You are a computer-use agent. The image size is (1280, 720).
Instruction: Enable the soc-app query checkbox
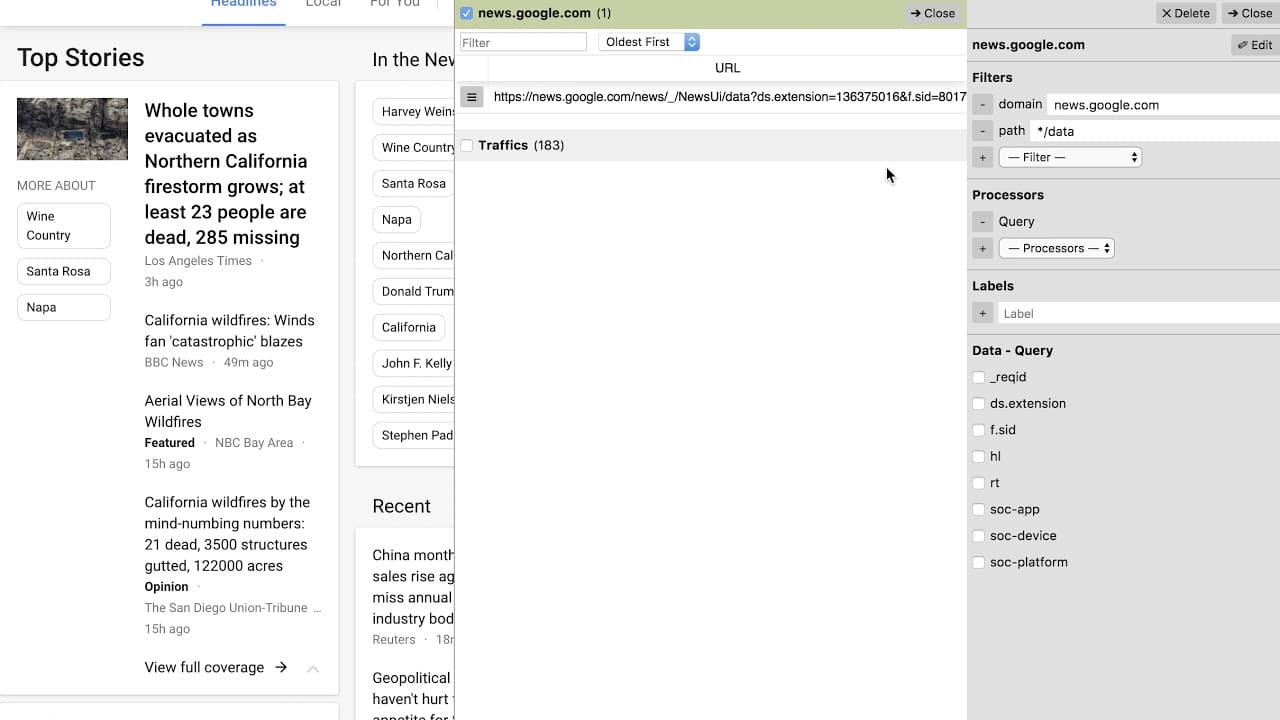979,510
